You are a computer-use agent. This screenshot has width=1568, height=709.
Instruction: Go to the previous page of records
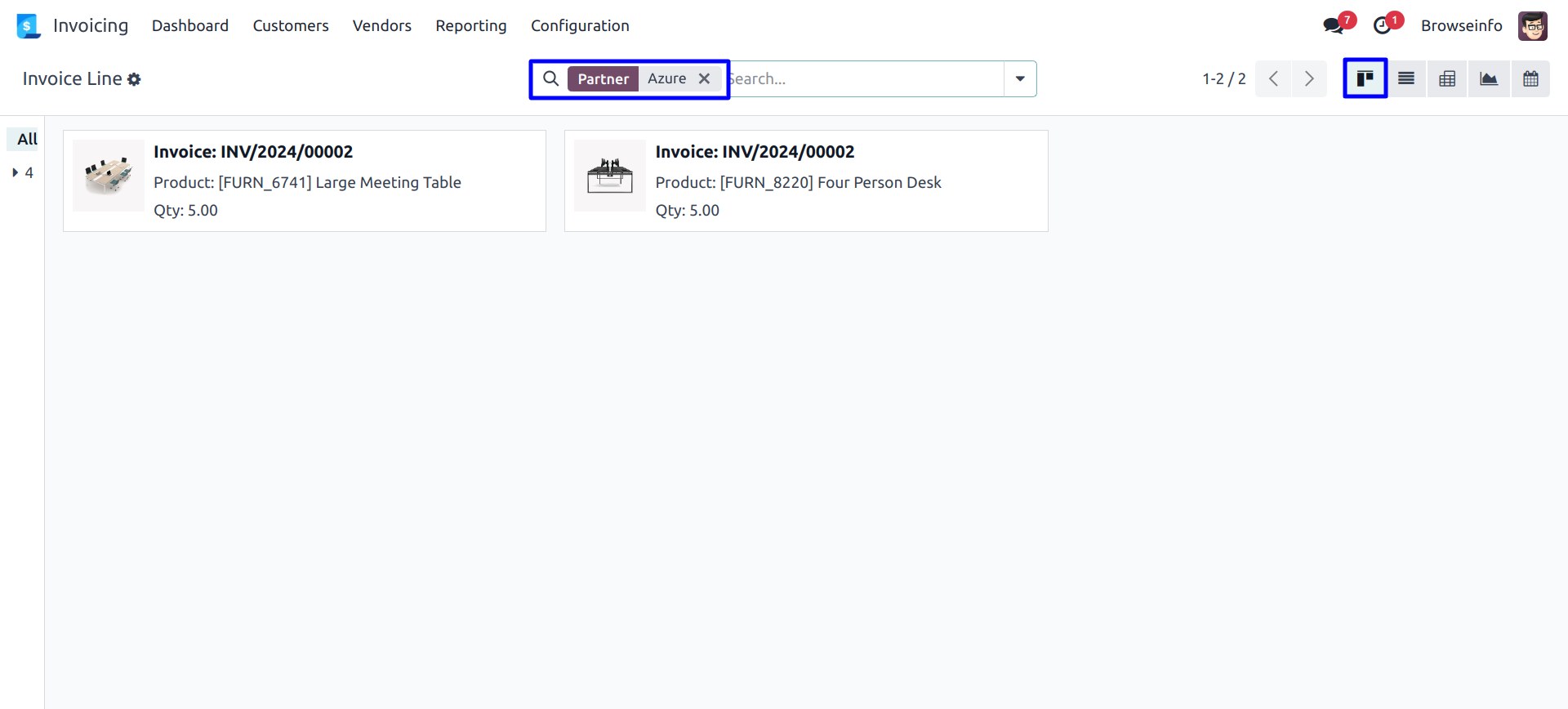click(1273, 78)
